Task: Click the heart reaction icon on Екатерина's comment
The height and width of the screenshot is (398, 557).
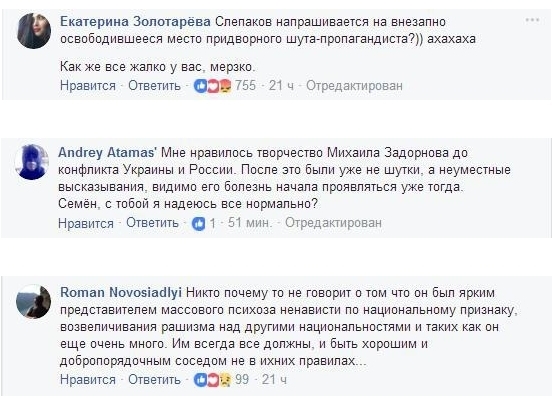Action: pos(212,86)
